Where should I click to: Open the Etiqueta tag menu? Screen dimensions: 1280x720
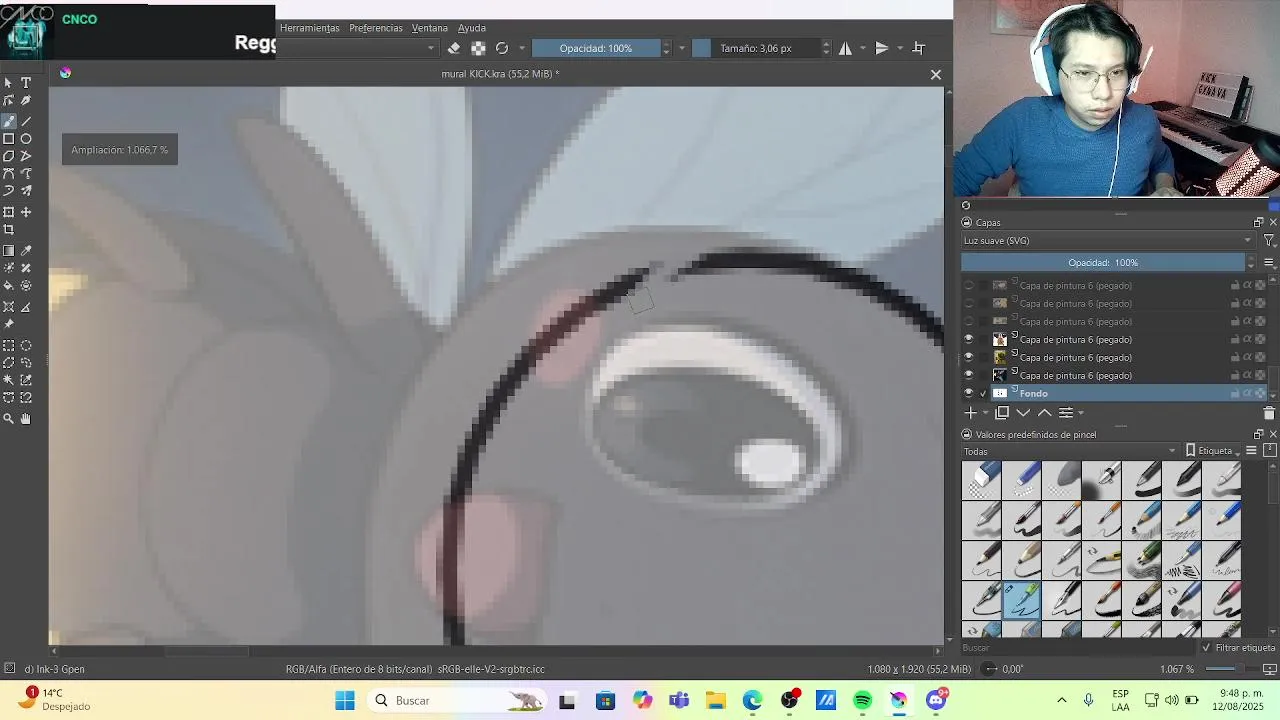[x=1213, y=451]
